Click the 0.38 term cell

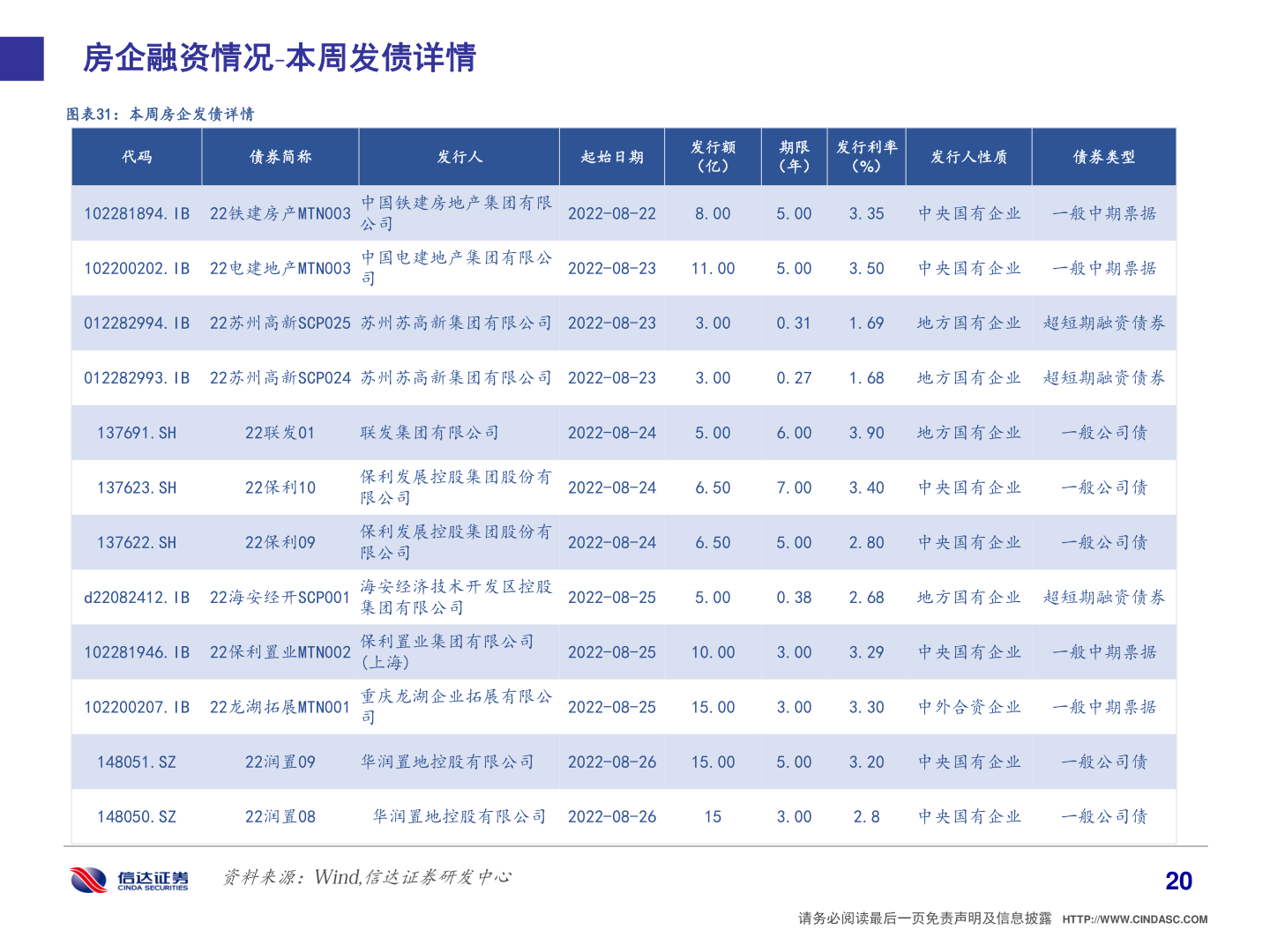pos(794,597)
